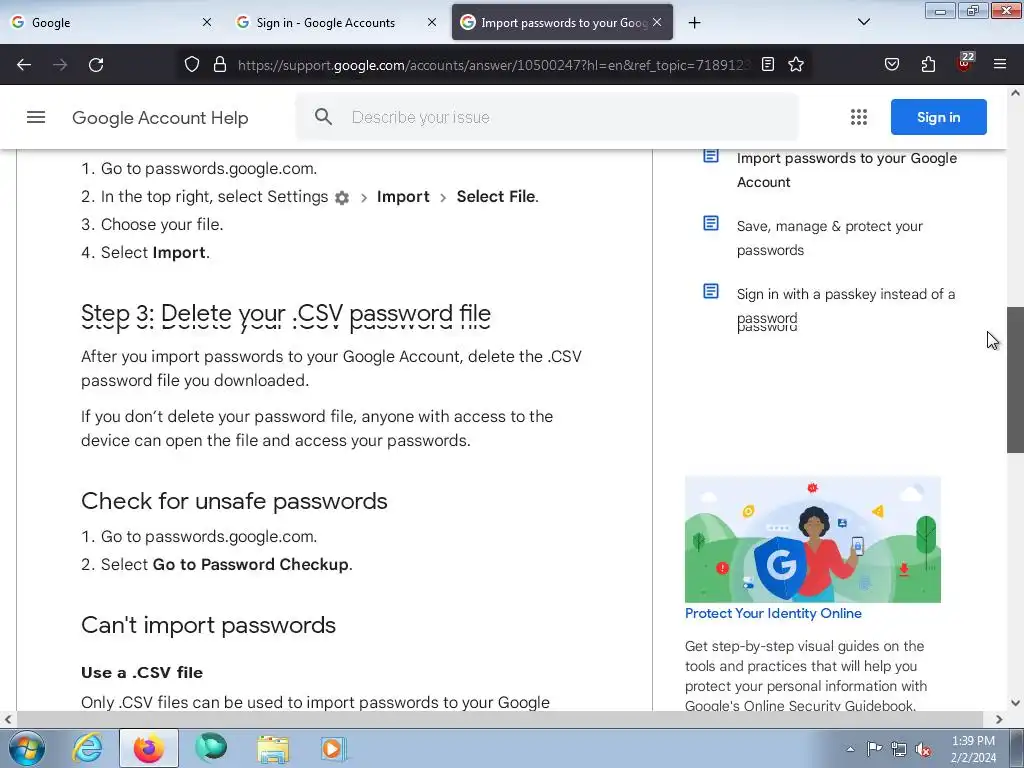The height and width of the screenshot is (768, 1024).
Task: Close the Google tab
Action: coord(207,22)
